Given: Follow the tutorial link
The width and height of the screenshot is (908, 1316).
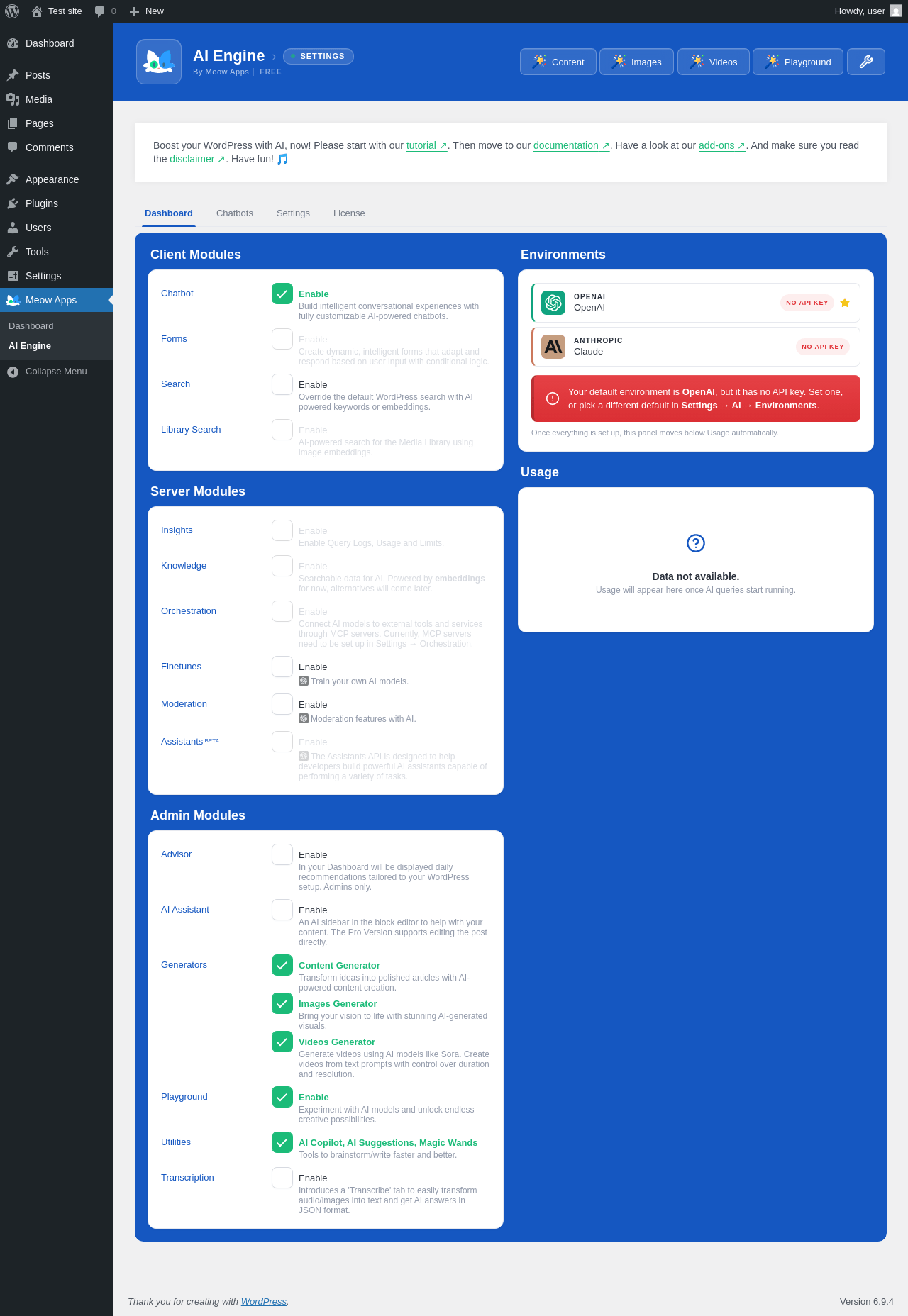Looking at the screenshot, I should pyautogui.click(x=427, y=145).
